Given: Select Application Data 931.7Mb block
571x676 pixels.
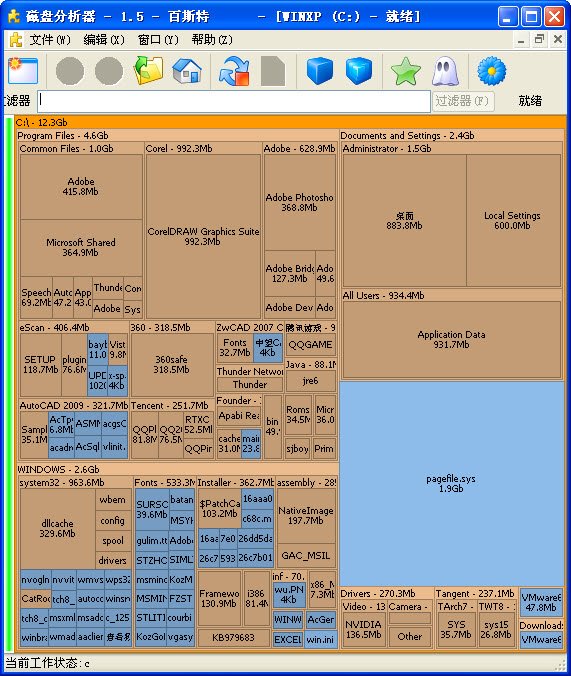Looking at the screenshot, I should [452, 339].
